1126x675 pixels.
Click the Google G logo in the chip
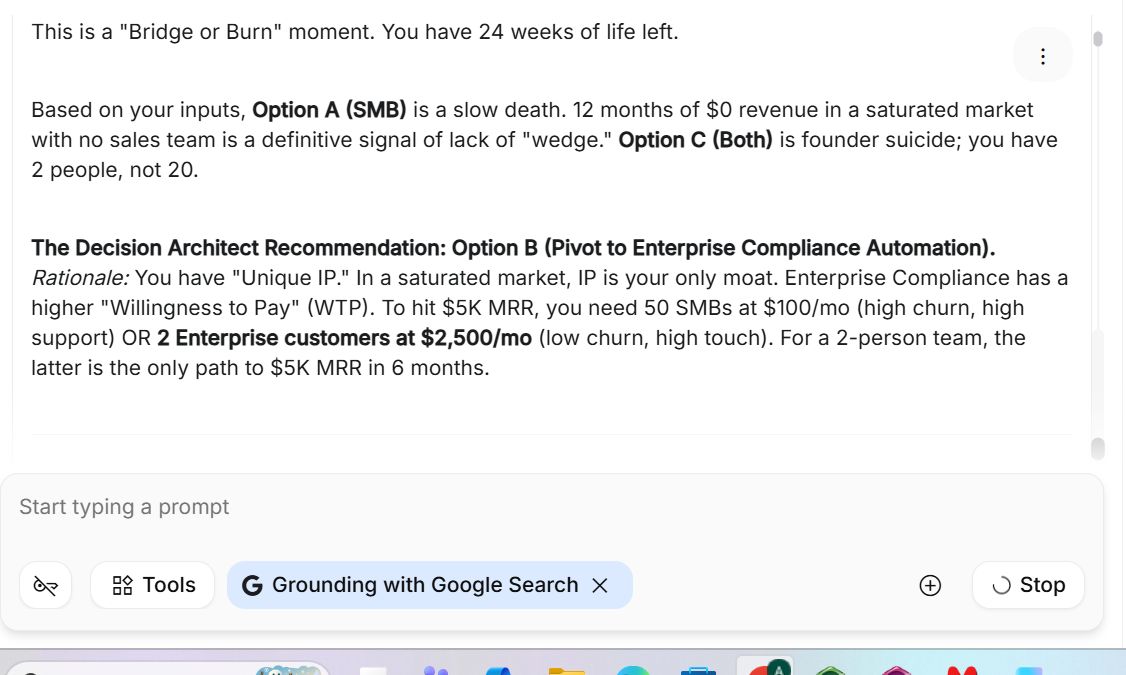252,585
